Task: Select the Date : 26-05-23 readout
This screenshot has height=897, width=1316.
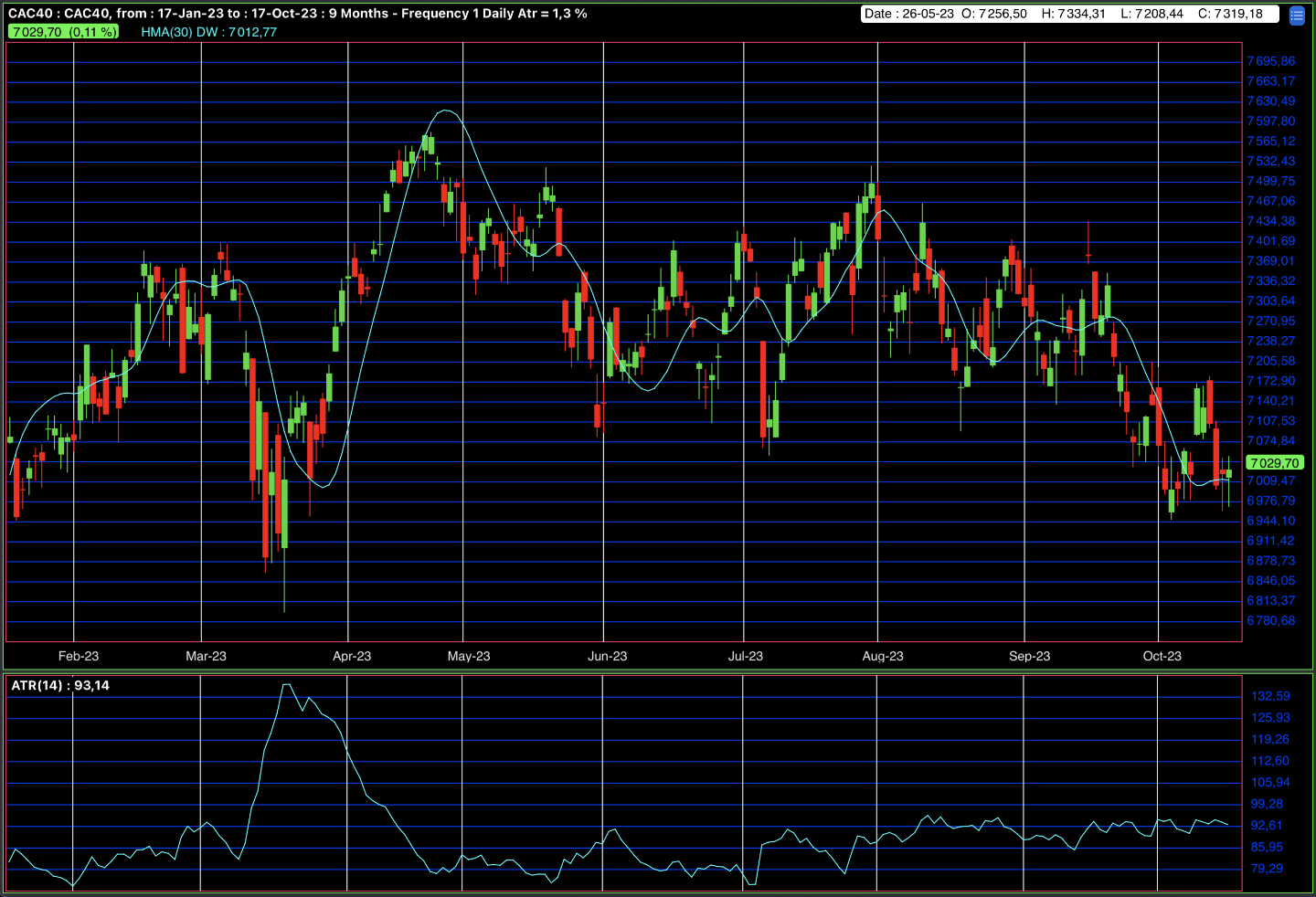Action: pos(909,14)
